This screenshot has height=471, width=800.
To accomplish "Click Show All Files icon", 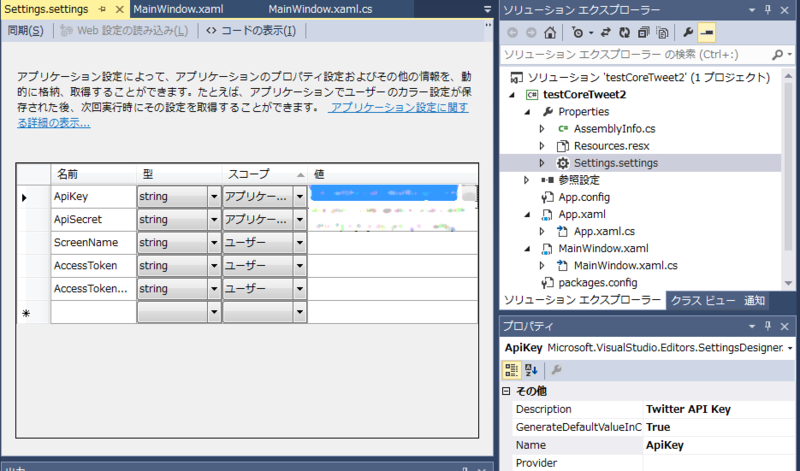I will tap(662, 33).
